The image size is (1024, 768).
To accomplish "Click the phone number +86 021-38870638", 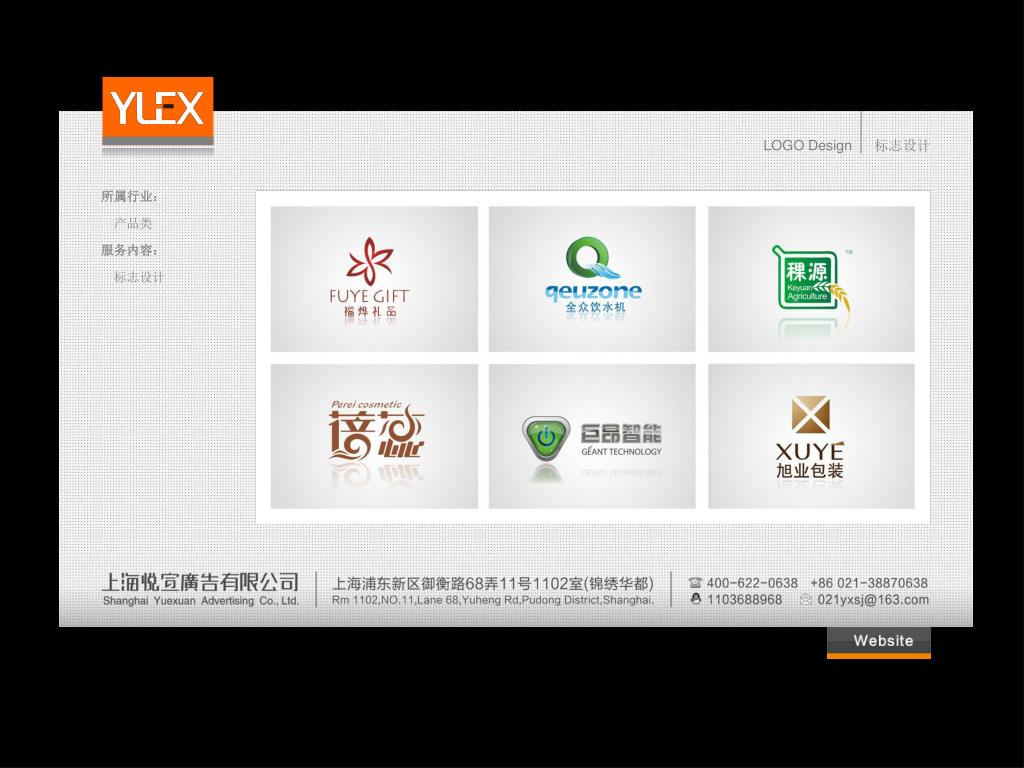I will (x=869, y=583).
